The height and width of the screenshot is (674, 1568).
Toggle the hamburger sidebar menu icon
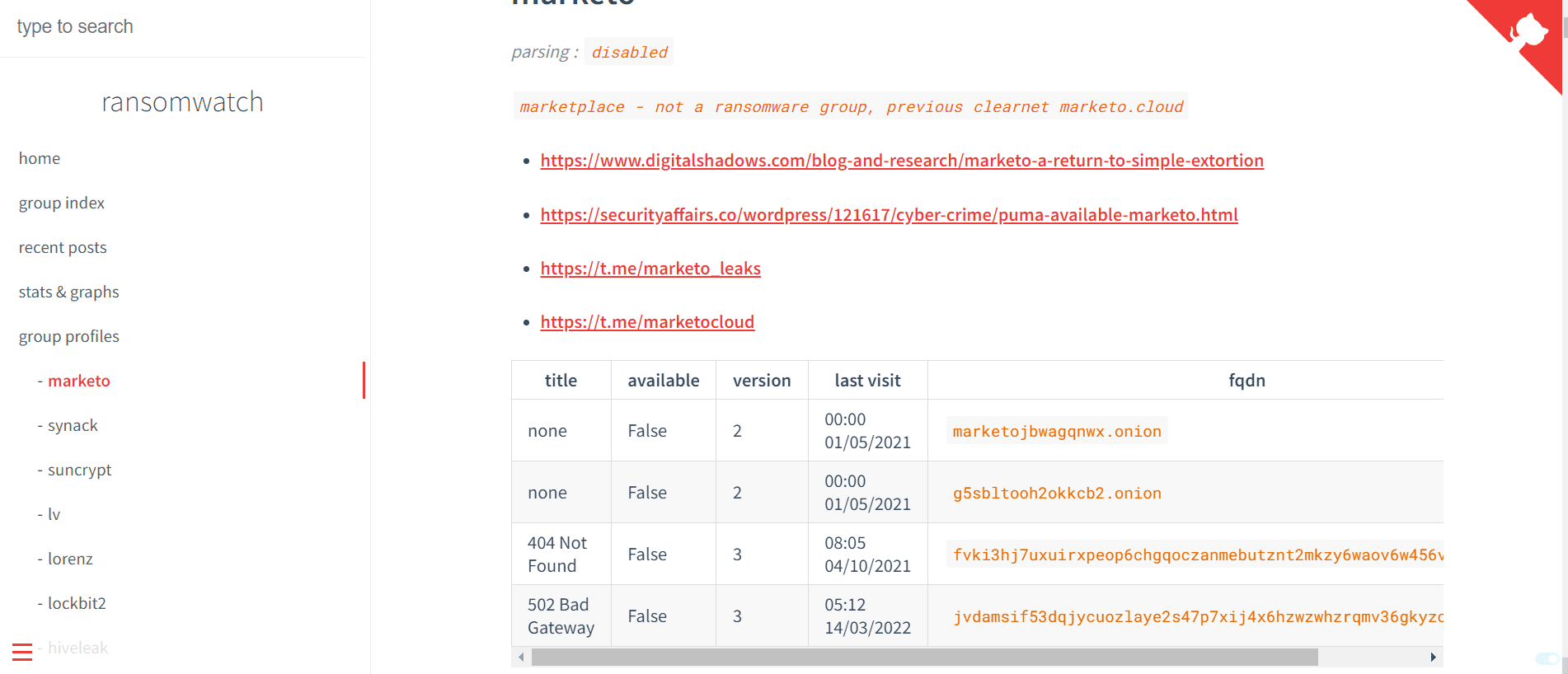point(22,651)
